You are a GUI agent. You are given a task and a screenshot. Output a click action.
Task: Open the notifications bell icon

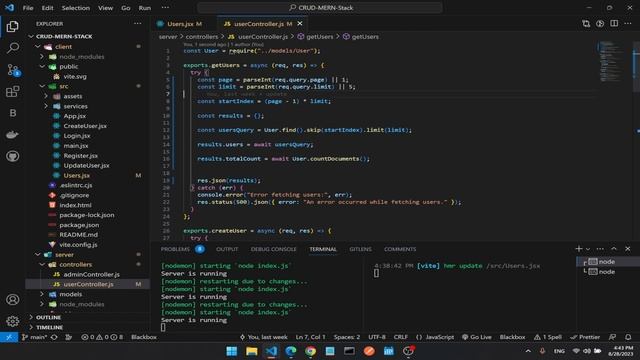[628, 337]
